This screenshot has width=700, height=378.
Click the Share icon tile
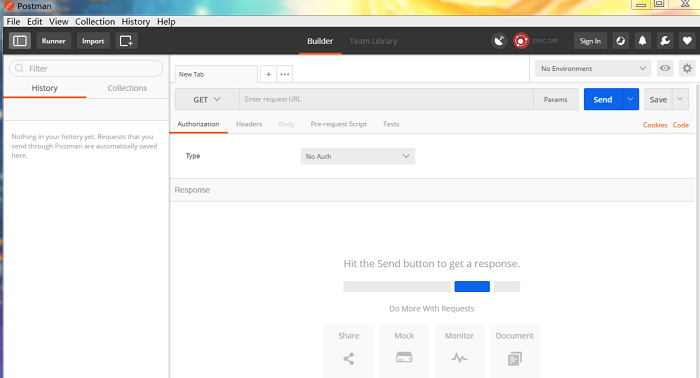point(349,351)
